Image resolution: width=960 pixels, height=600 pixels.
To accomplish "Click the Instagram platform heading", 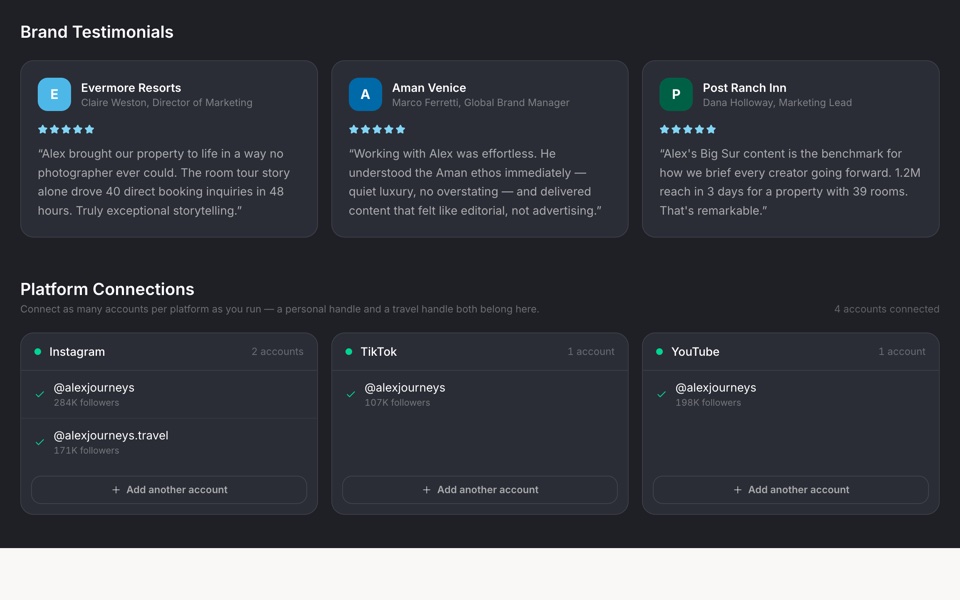I will (77, 351).
